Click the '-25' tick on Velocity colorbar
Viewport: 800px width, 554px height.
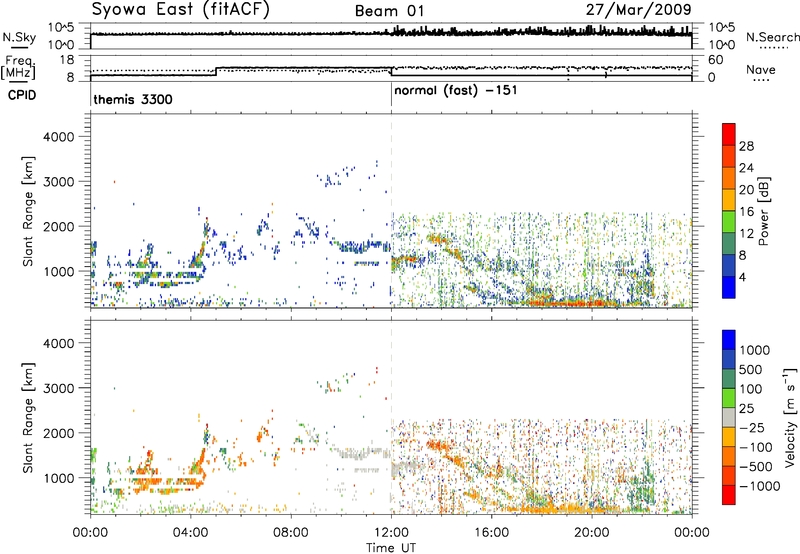pyautogui.click(x=755, y=427)
